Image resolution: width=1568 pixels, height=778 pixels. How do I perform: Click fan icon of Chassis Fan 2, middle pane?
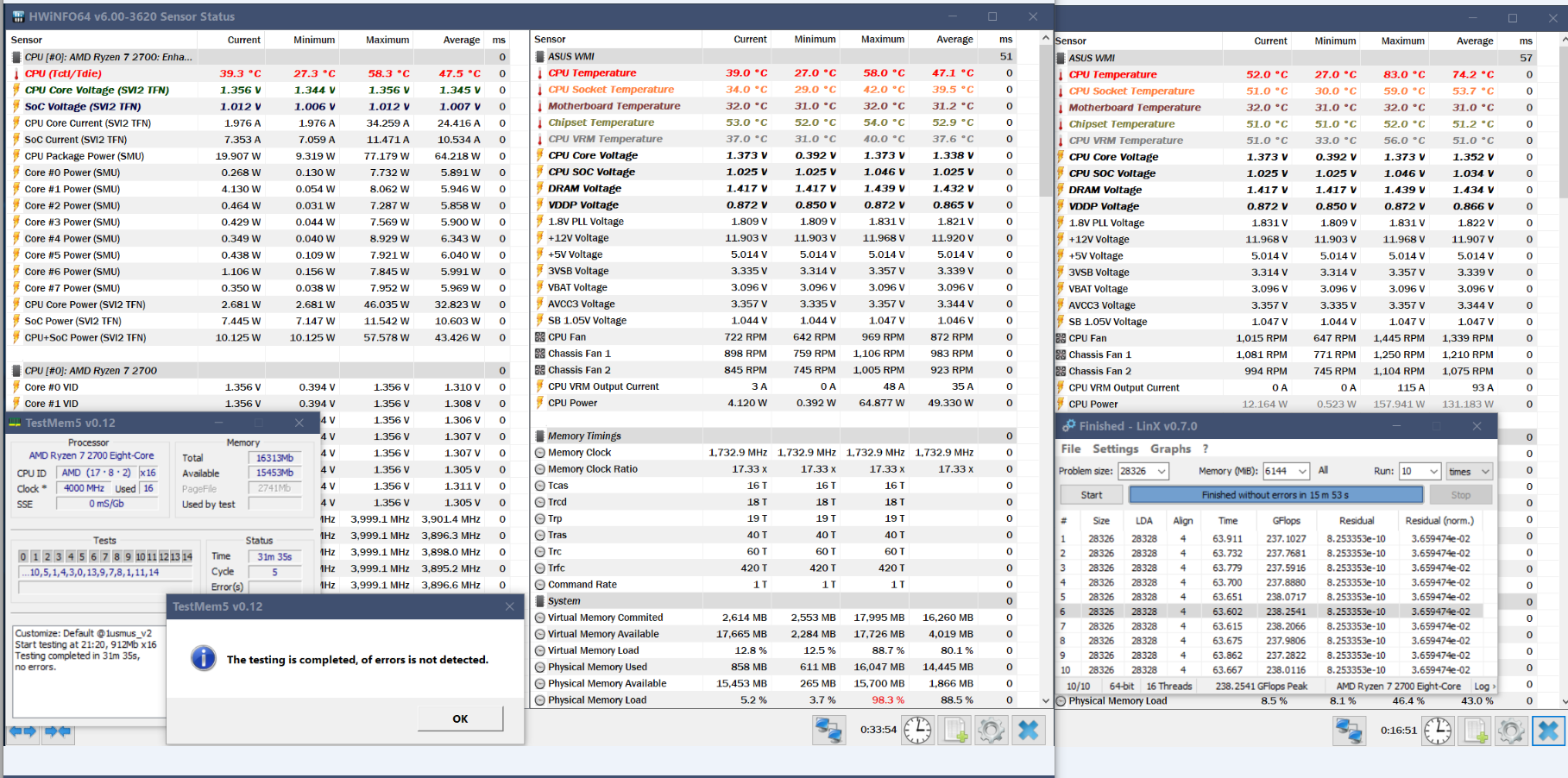coord(540,370)
